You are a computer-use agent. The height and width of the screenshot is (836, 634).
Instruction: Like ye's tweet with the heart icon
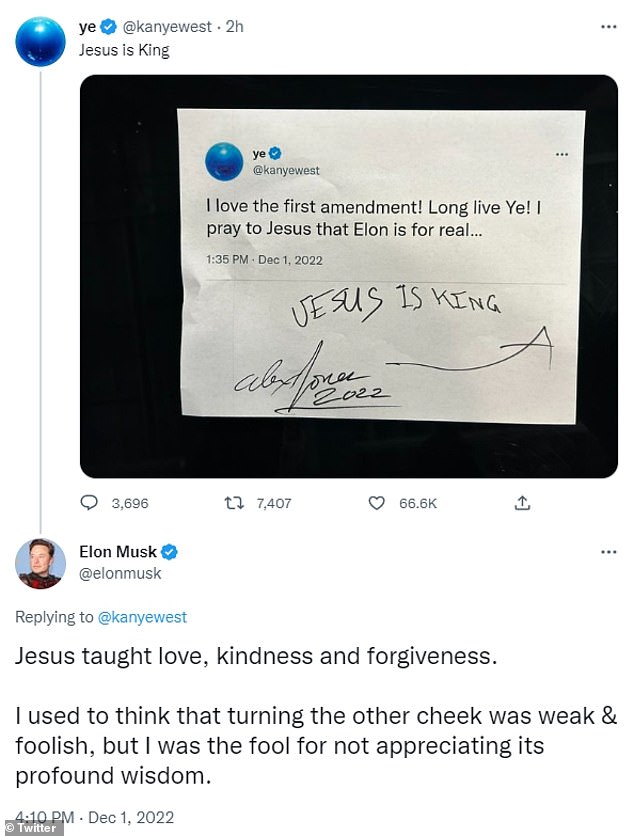pos(377,503)
